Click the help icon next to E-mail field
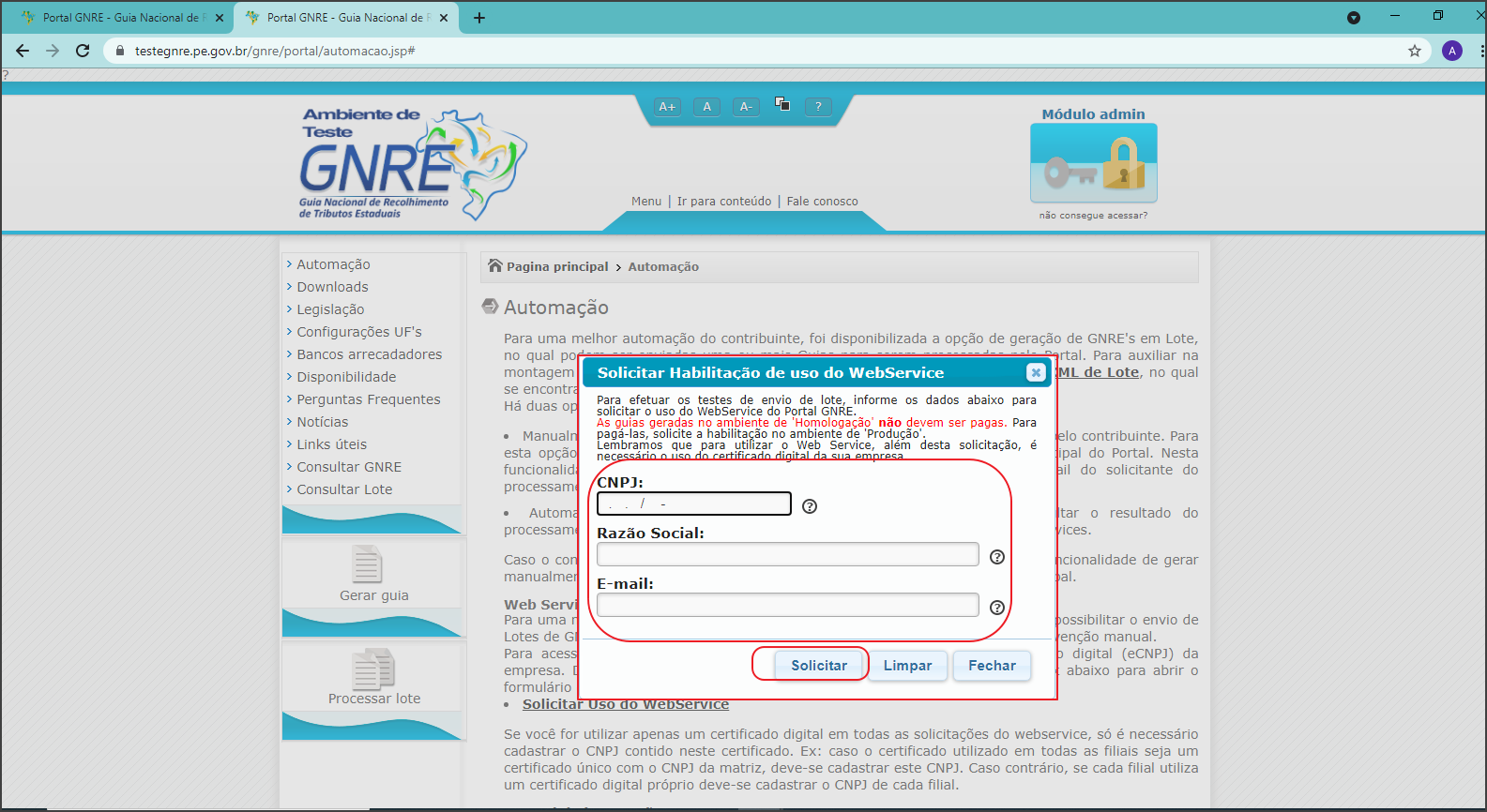Image resolution: width=1487 pixels, height=812 pixels. click(x=997, y=608)
